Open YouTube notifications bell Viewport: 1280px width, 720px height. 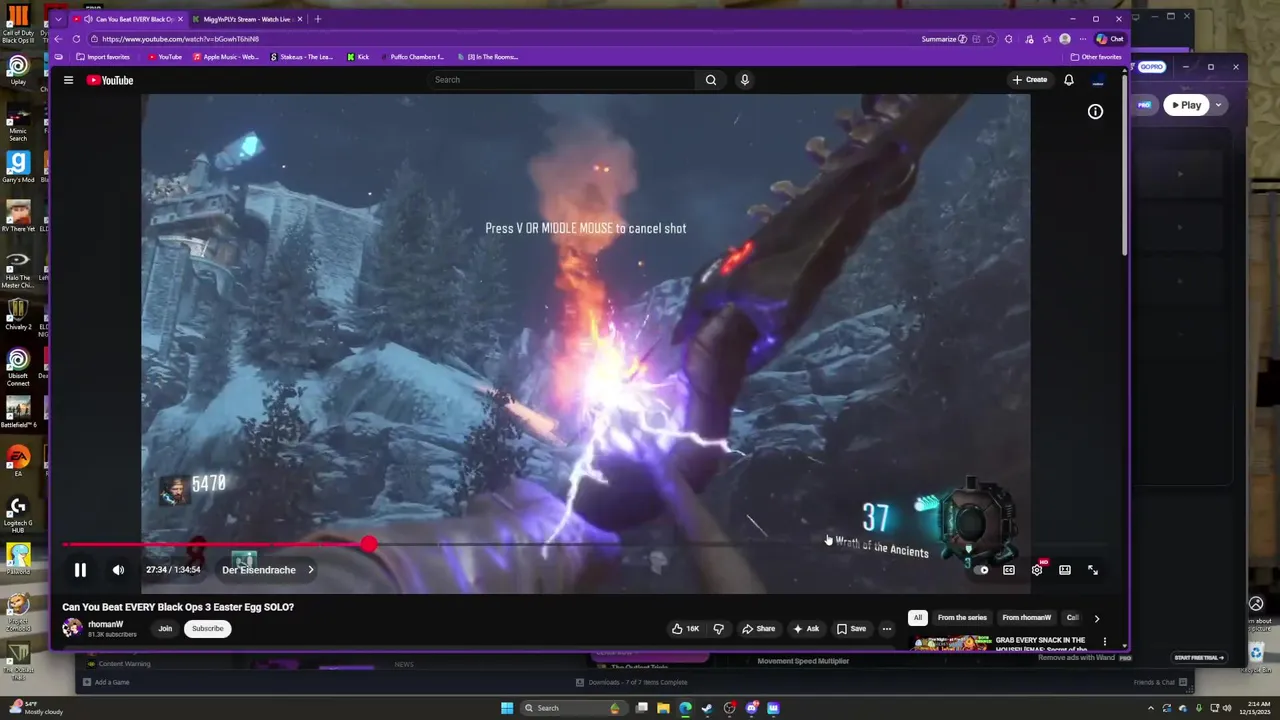point(1069,80)
